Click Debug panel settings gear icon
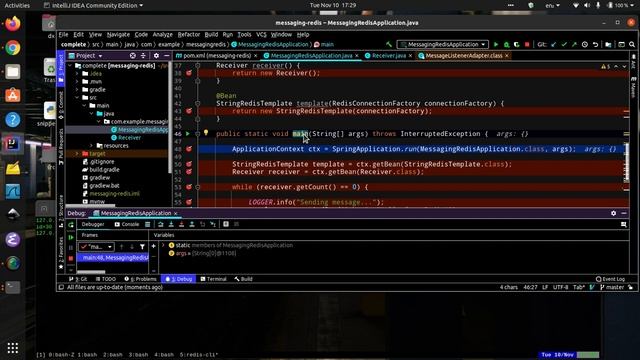This screenshot has width=640, height=360. point(613,213)
